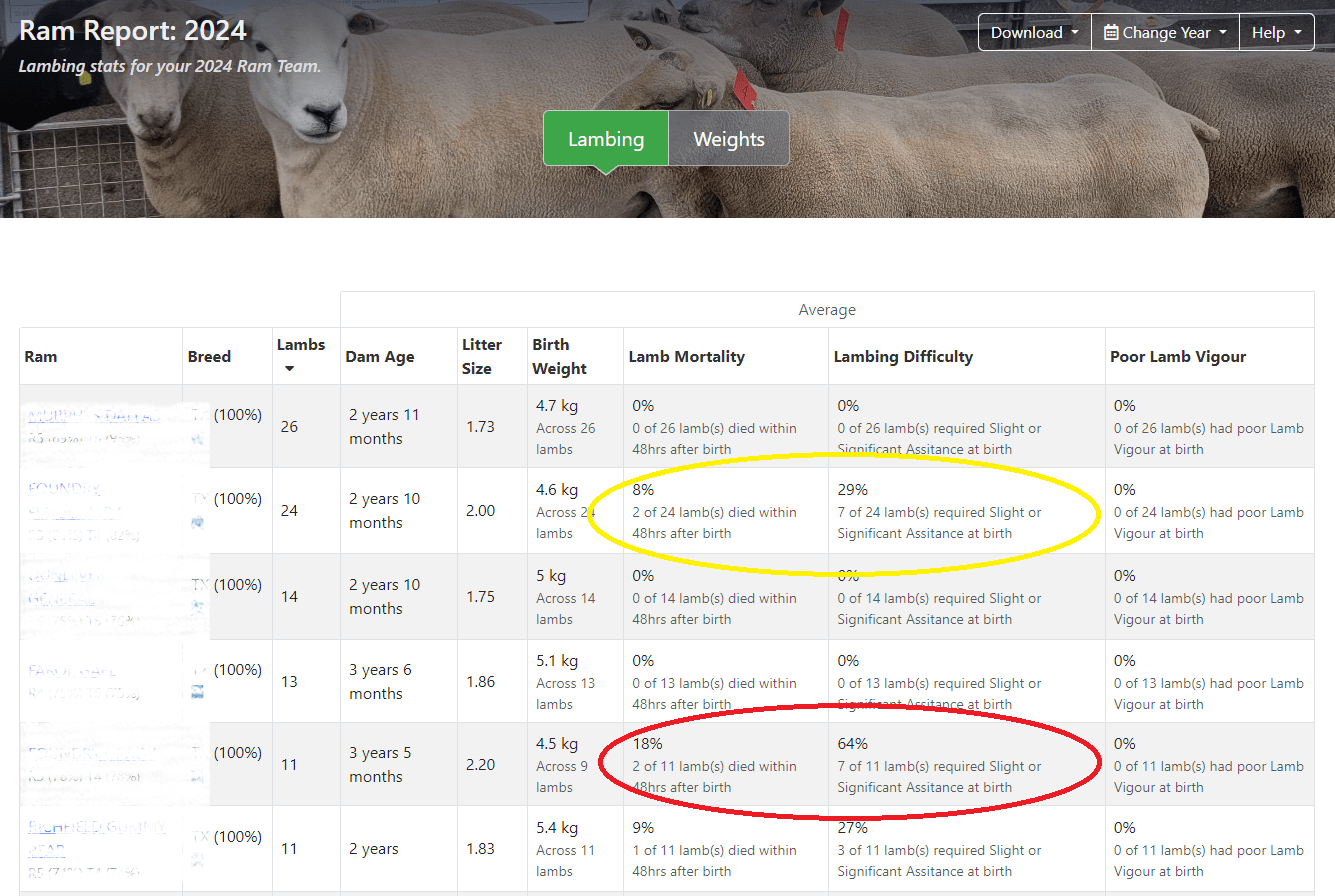Screen dimensions: 1335x896
Task: Sort the table by Lambing Difficulty column
Action: click(x=903, y=356)
